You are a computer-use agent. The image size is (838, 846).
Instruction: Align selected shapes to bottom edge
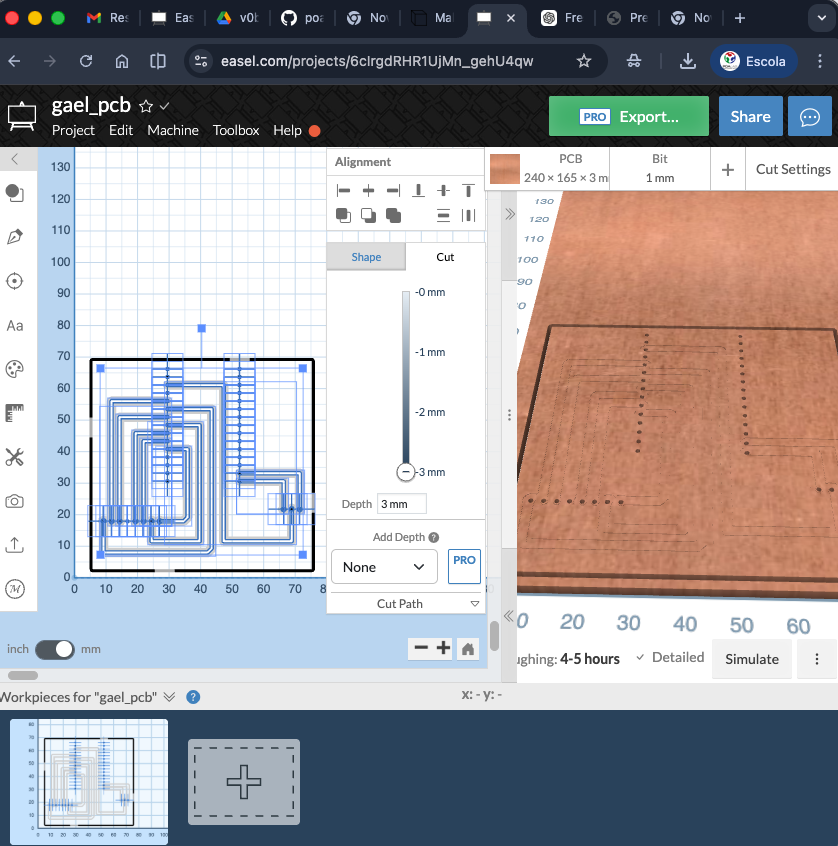tap(418, 190)
